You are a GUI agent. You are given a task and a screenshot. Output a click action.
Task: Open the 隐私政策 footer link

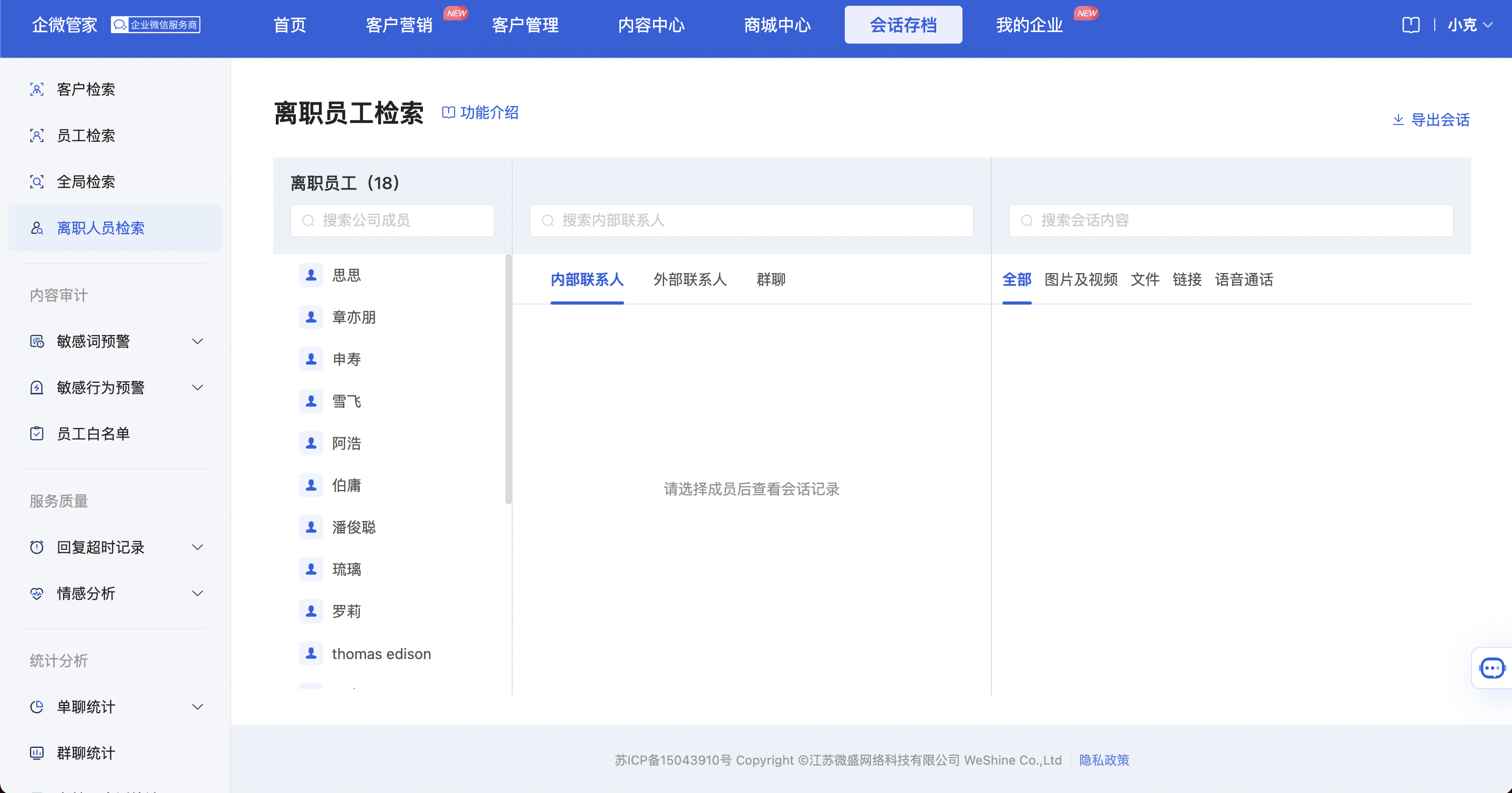click(1104, 760)
